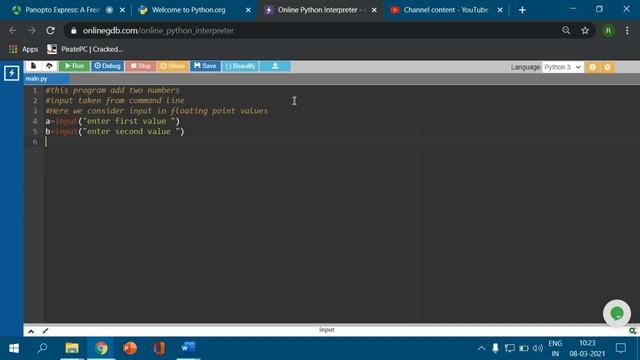Open PiratePC bookmark
The image size is (640, 360).
tap(85, 49)
